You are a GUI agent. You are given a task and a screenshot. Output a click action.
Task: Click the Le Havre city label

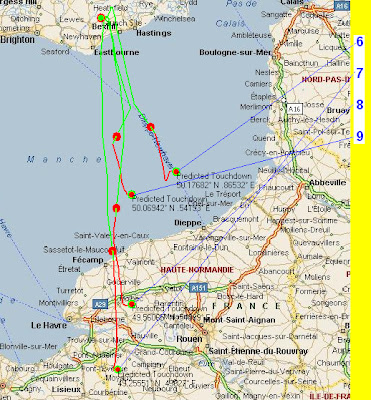49,325
